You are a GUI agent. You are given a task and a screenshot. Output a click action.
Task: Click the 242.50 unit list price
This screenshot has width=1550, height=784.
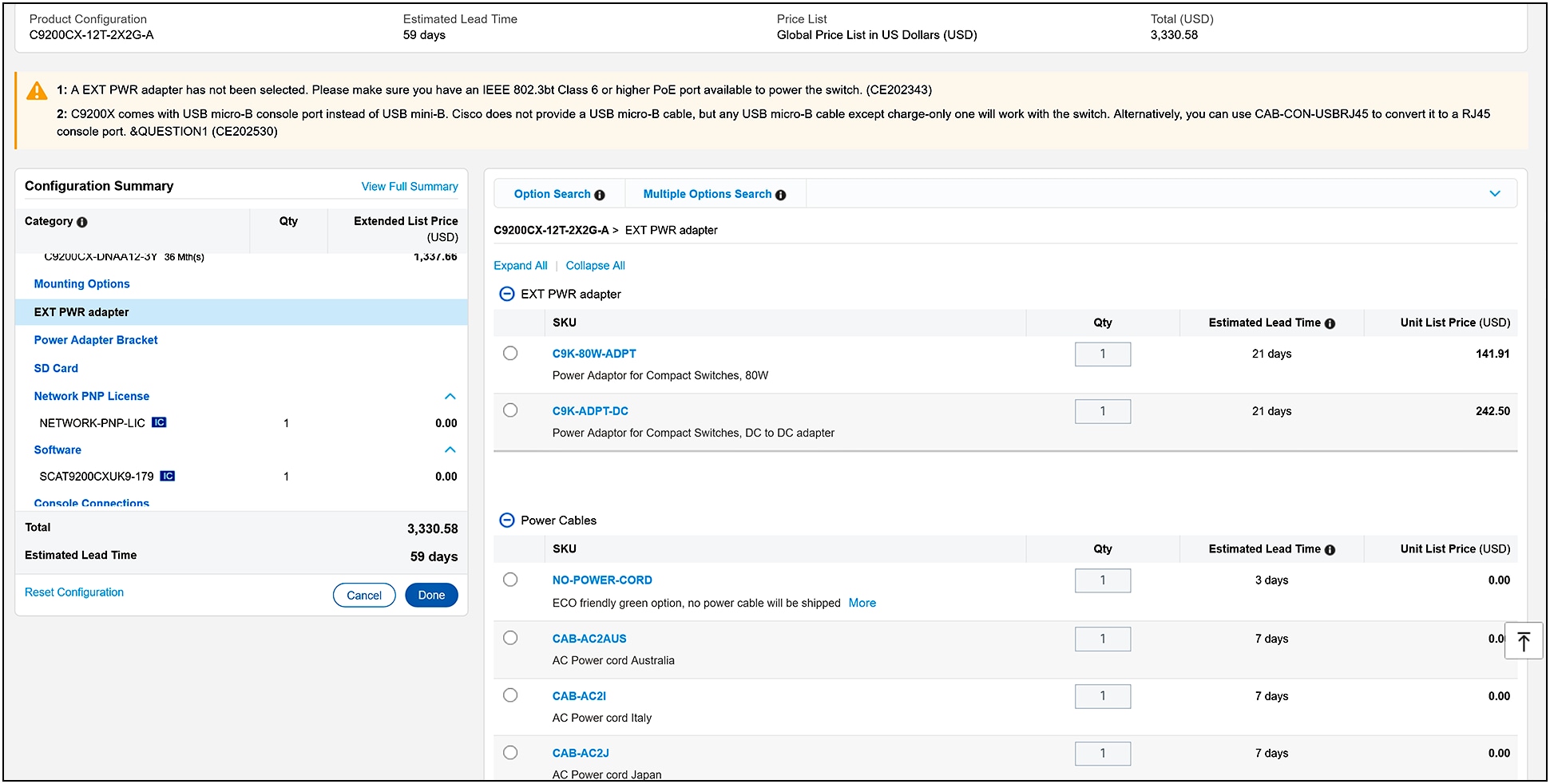pyautogui.click(x=1493, y=411)
